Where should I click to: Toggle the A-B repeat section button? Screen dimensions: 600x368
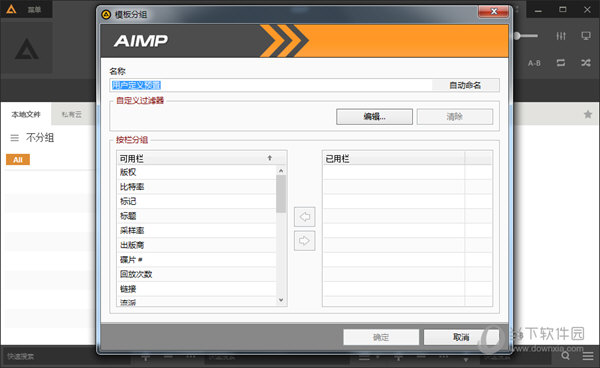[534, 63]
